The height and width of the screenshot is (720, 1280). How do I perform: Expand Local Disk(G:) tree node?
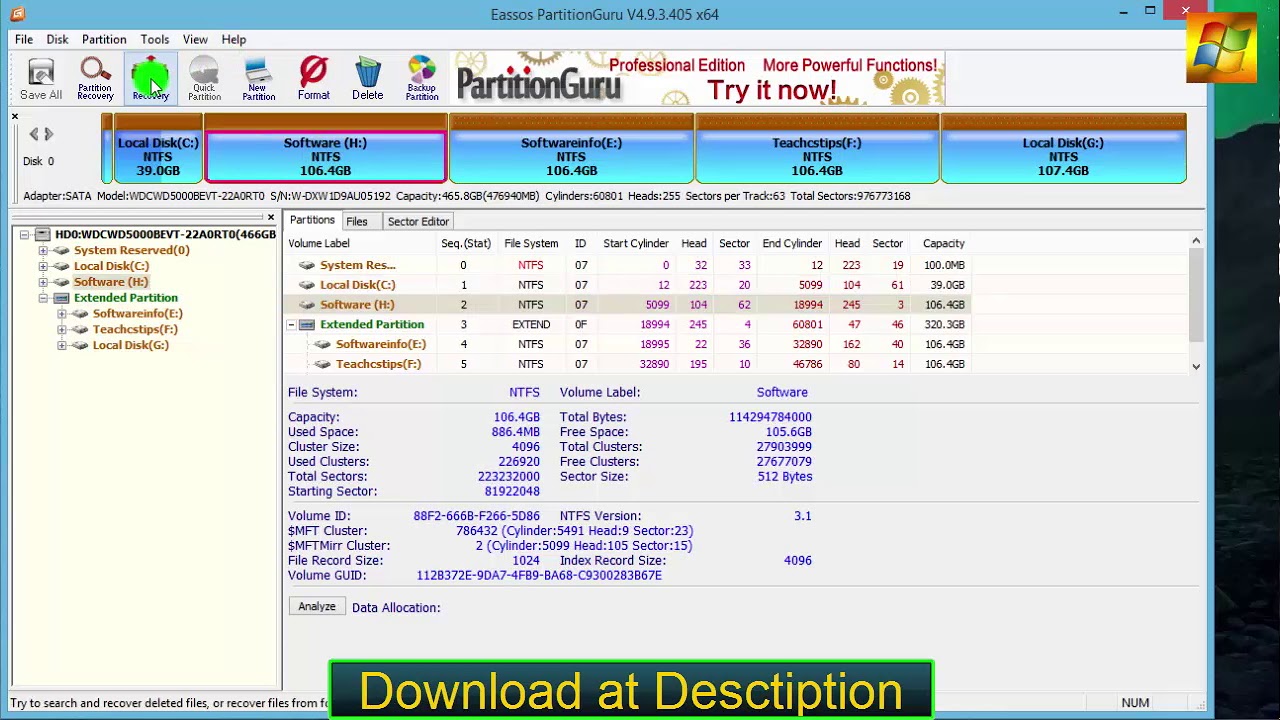tap(62, 345)
